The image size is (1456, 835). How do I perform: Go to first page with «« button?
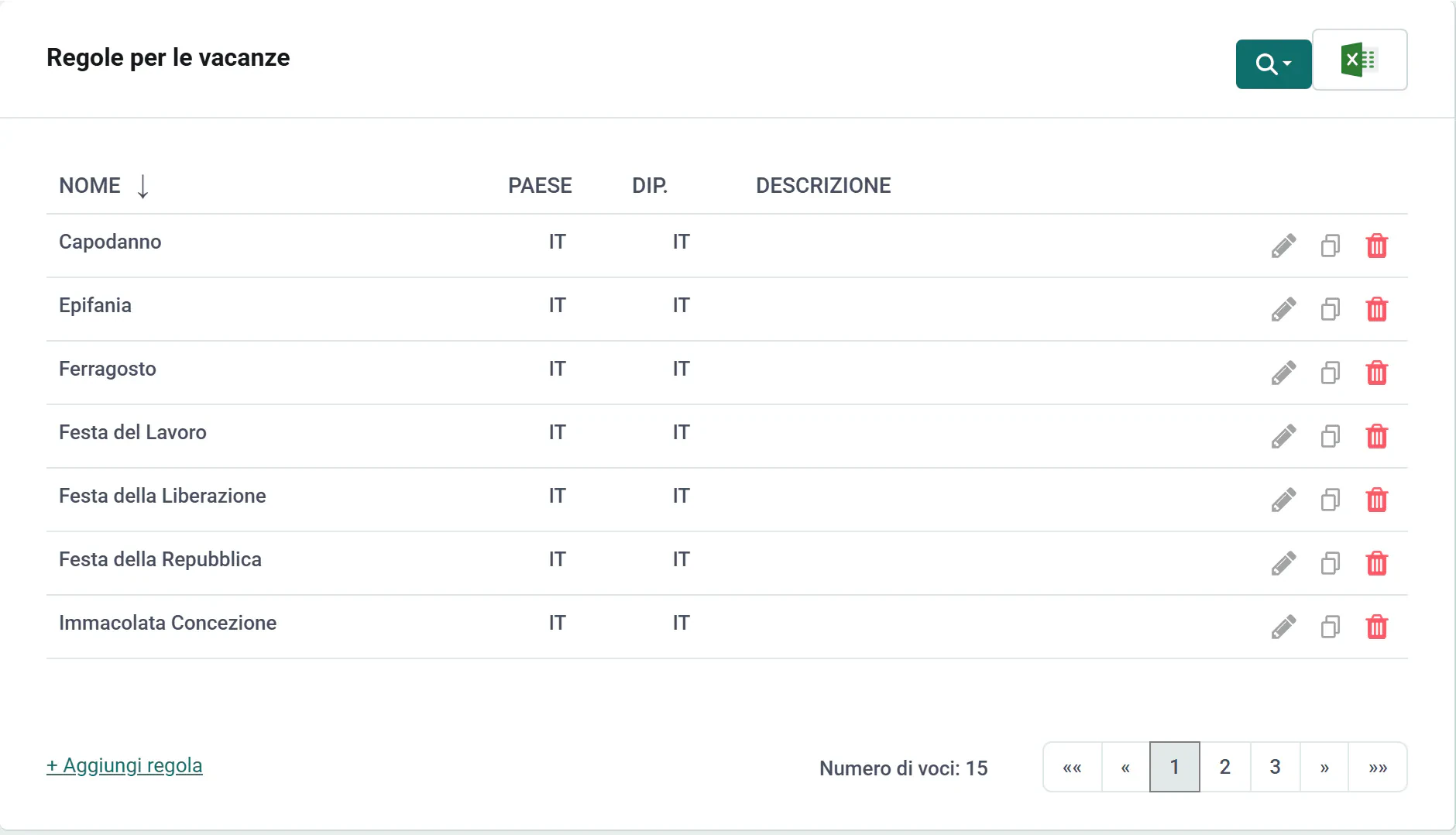click(x=1073, y=767)
